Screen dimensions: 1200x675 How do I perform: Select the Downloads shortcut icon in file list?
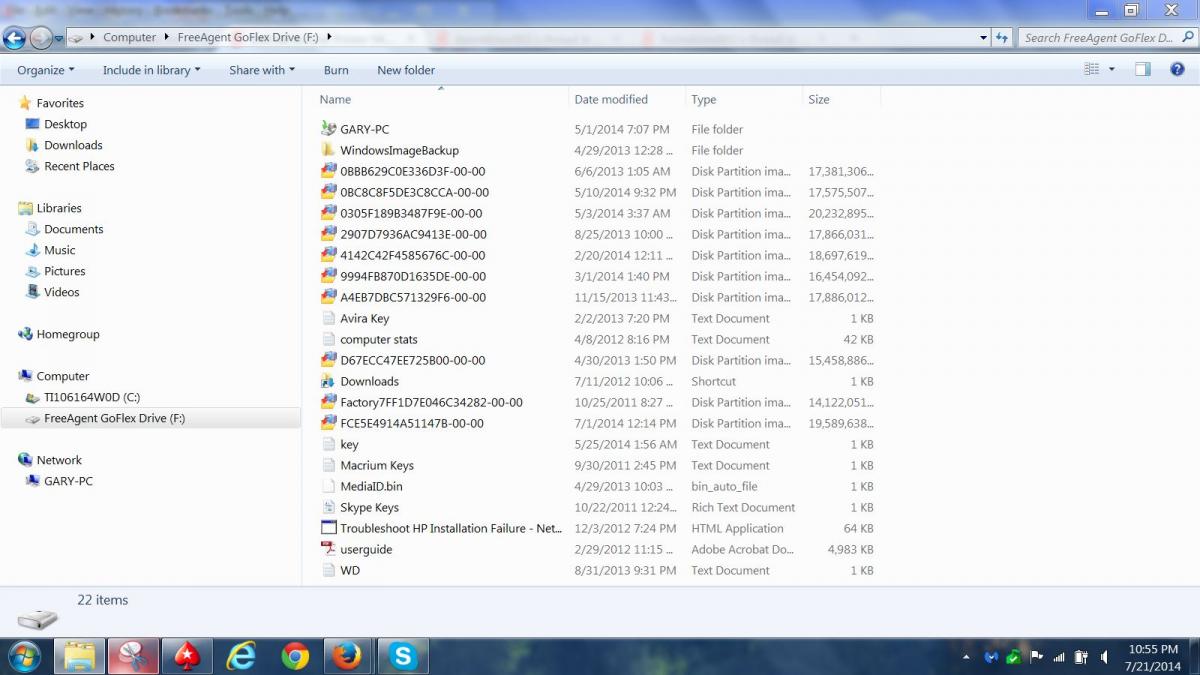[328, 381]
